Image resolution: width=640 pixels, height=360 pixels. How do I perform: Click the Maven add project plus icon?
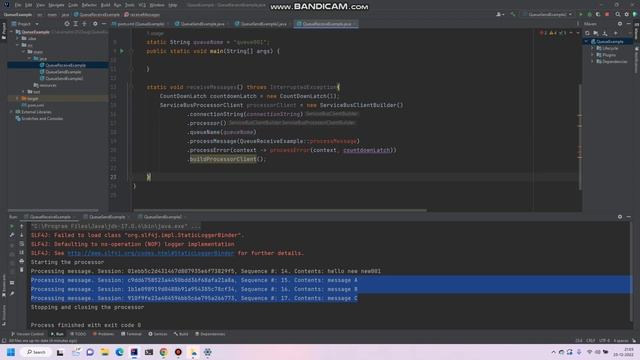(616, 33)
